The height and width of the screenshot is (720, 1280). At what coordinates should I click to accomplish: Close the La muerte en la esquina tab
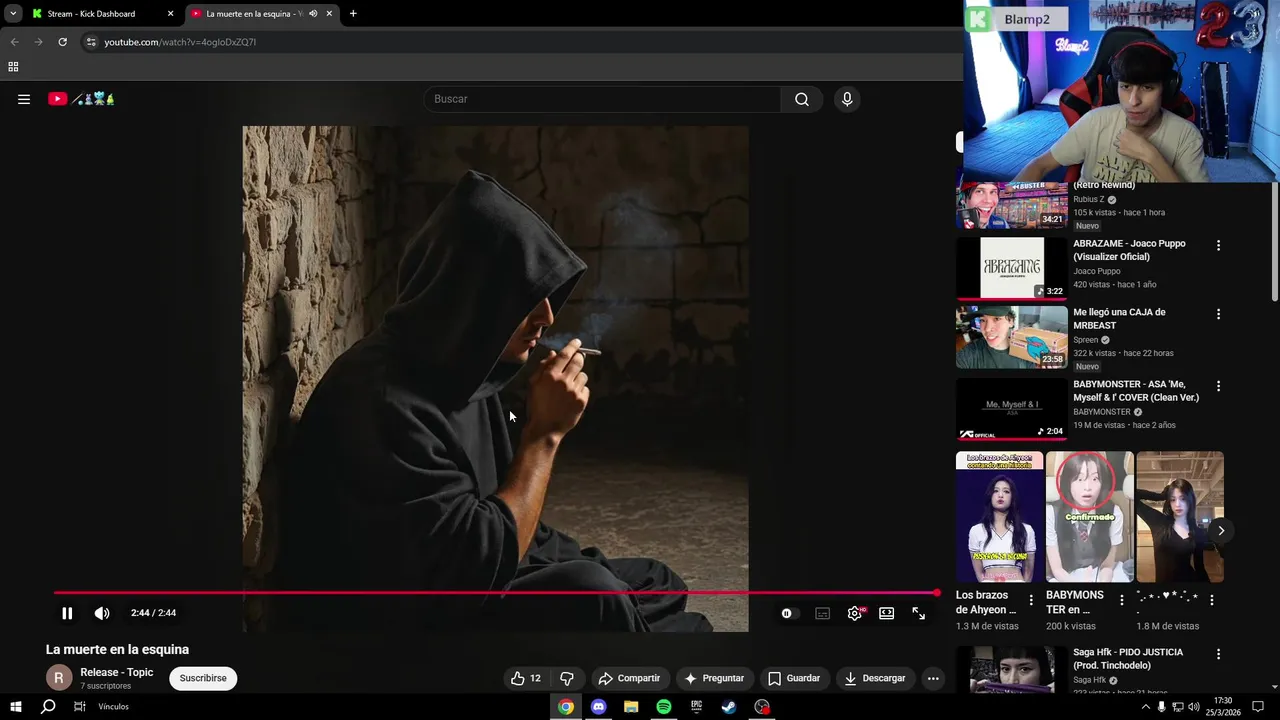pos(329,14)
